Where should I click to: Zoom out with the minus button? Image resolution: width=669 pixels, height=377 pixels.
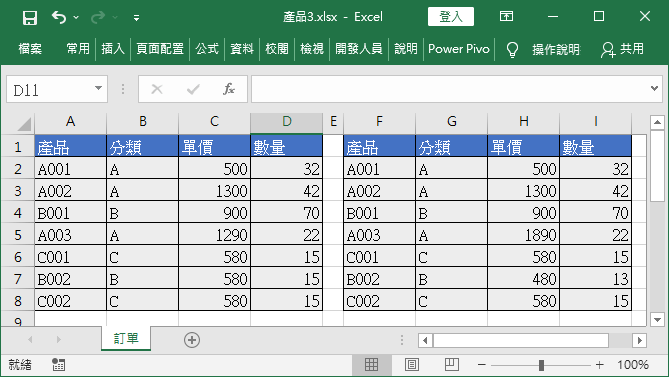click(482, 365)
